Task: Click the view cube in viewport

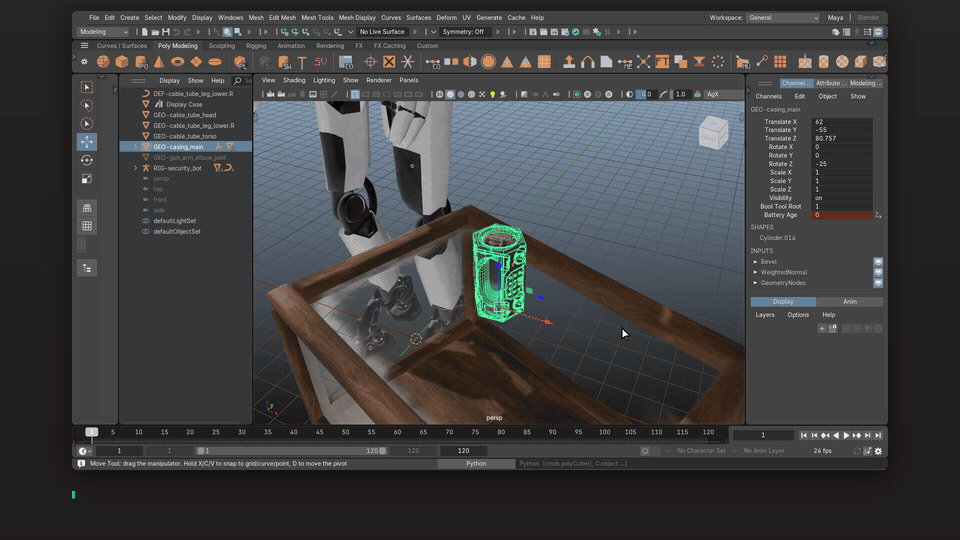Action: pyautogui.click(x=713, y=132)
